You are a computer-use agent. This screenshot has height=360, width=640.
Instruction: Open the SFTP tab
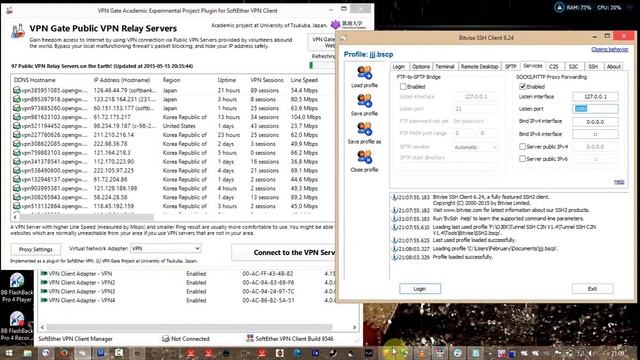pos(511,67)
